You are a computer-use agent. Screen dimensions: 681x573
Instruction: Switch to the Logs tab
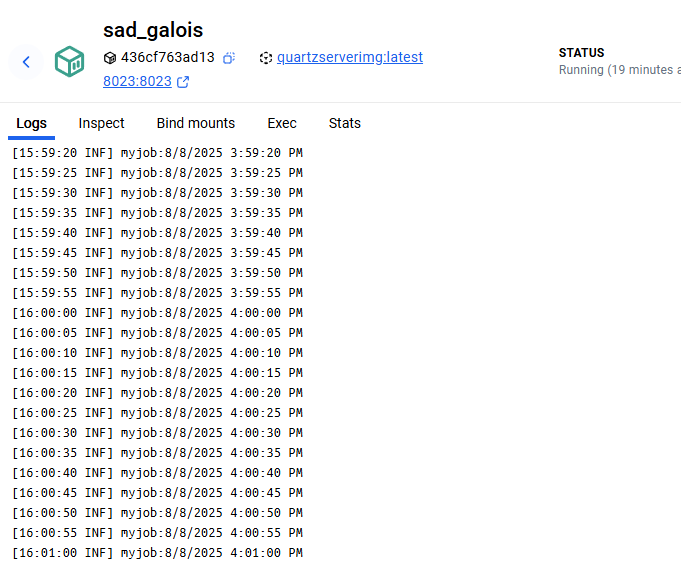pos(31,123)
